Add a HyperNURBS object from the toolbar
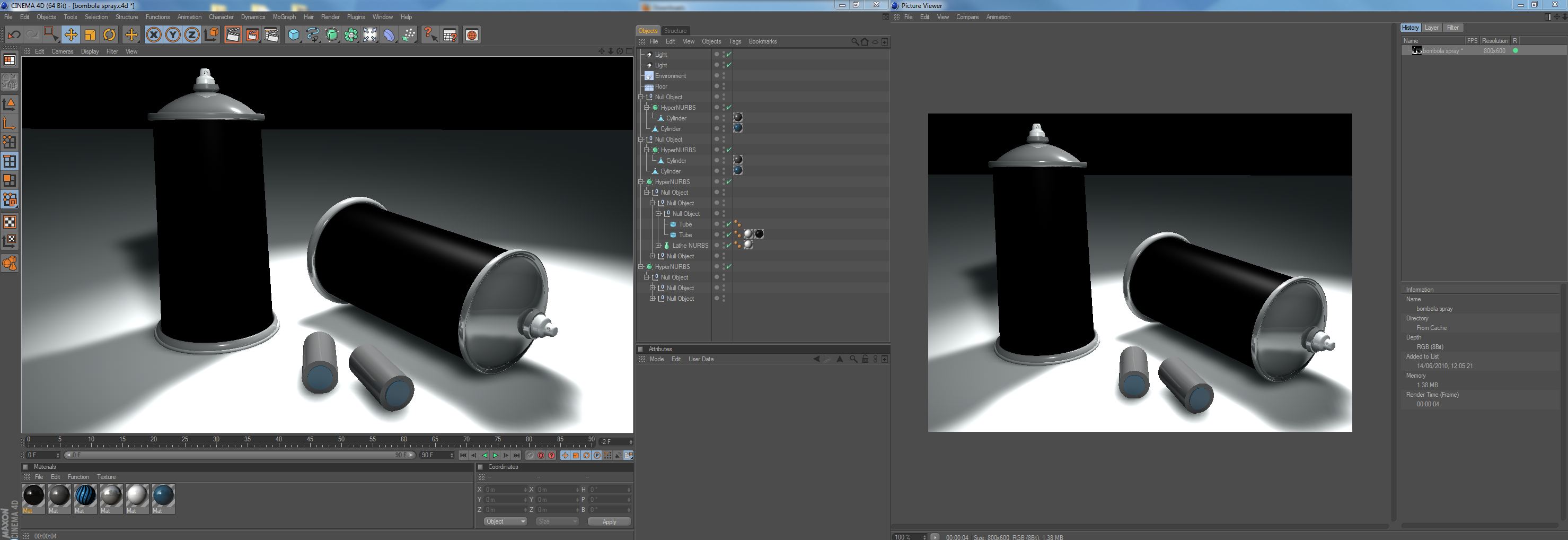This screenshot has height=540, width=1568. (x=332, y=34)
